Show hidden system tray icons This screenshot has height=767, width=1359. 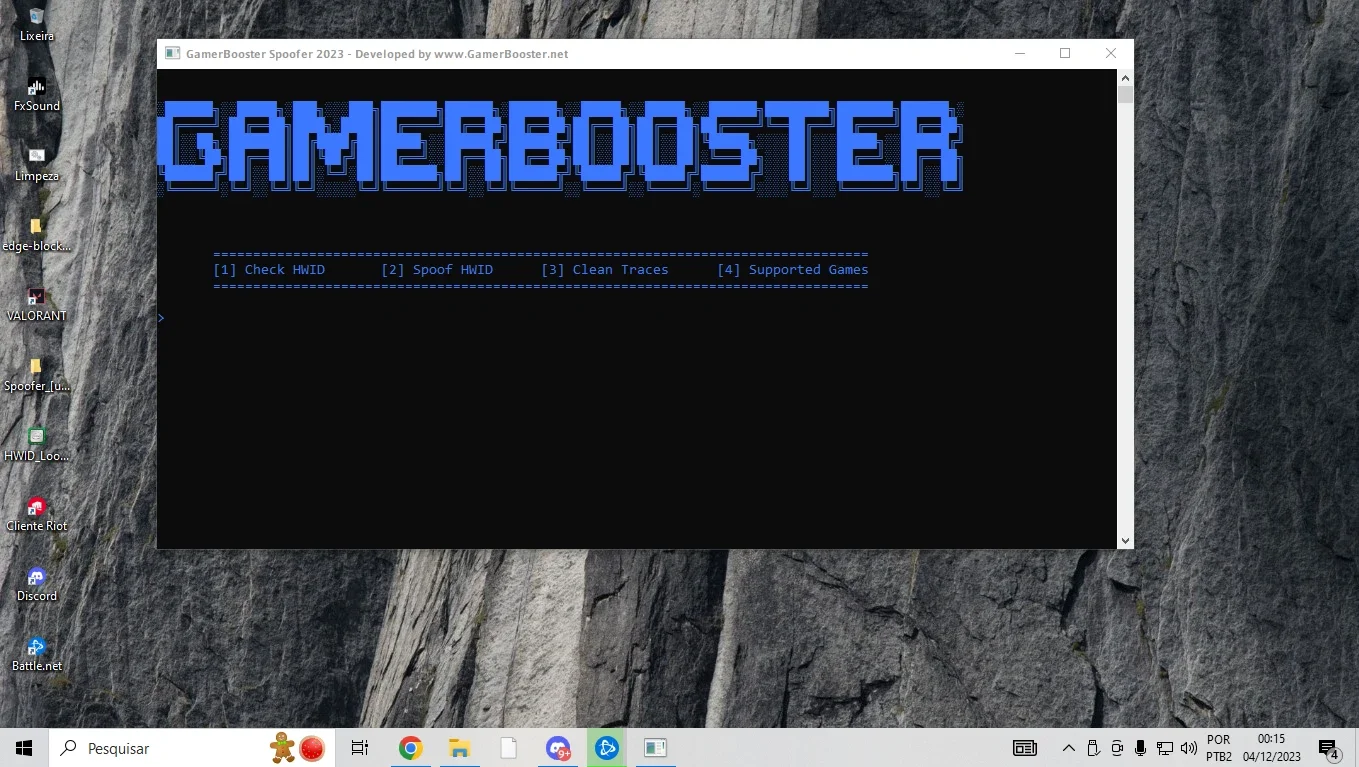coord(1069,748)
